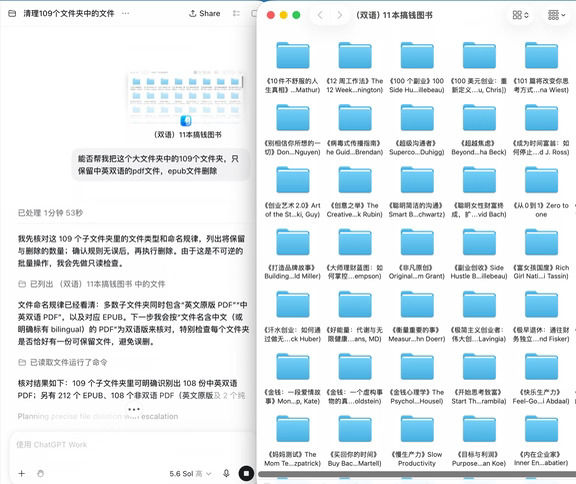Select the 《妈妈测试》 The Mom Test folder
The image size is (576, 484).
(x=293, y=429)
